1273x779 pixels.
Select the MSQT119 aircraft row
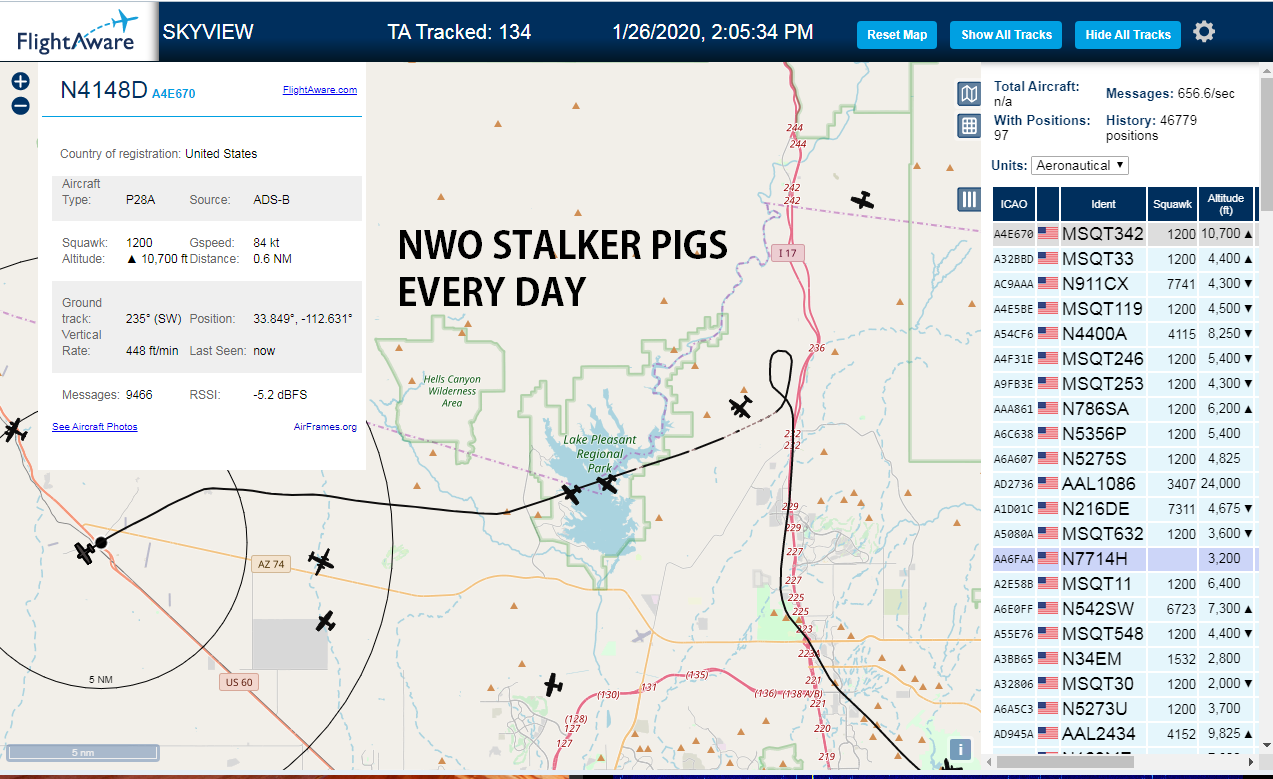click(x=1125, y=309)
